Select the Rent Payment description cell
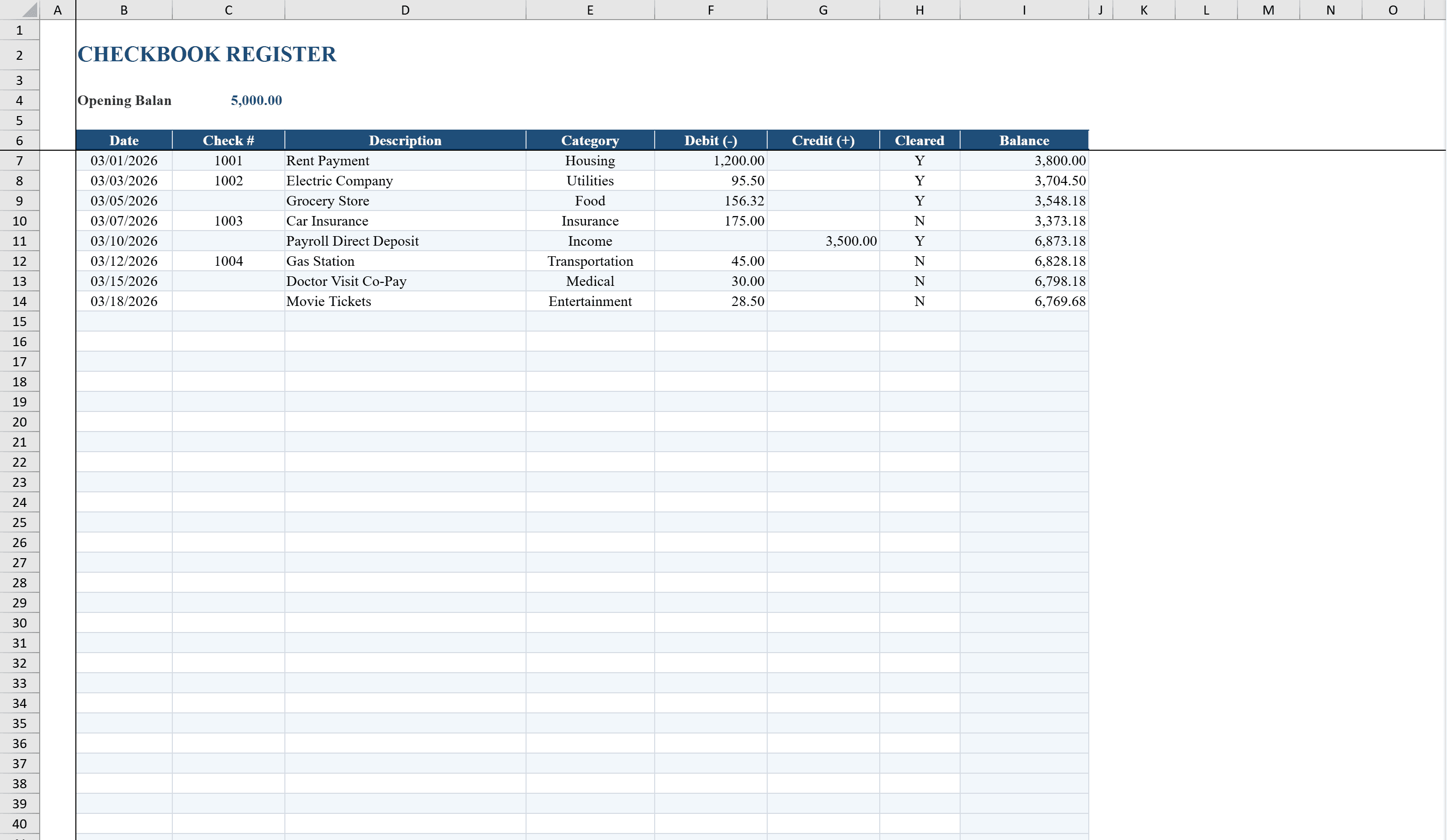The image size is (1447, 840). point(328,161)
